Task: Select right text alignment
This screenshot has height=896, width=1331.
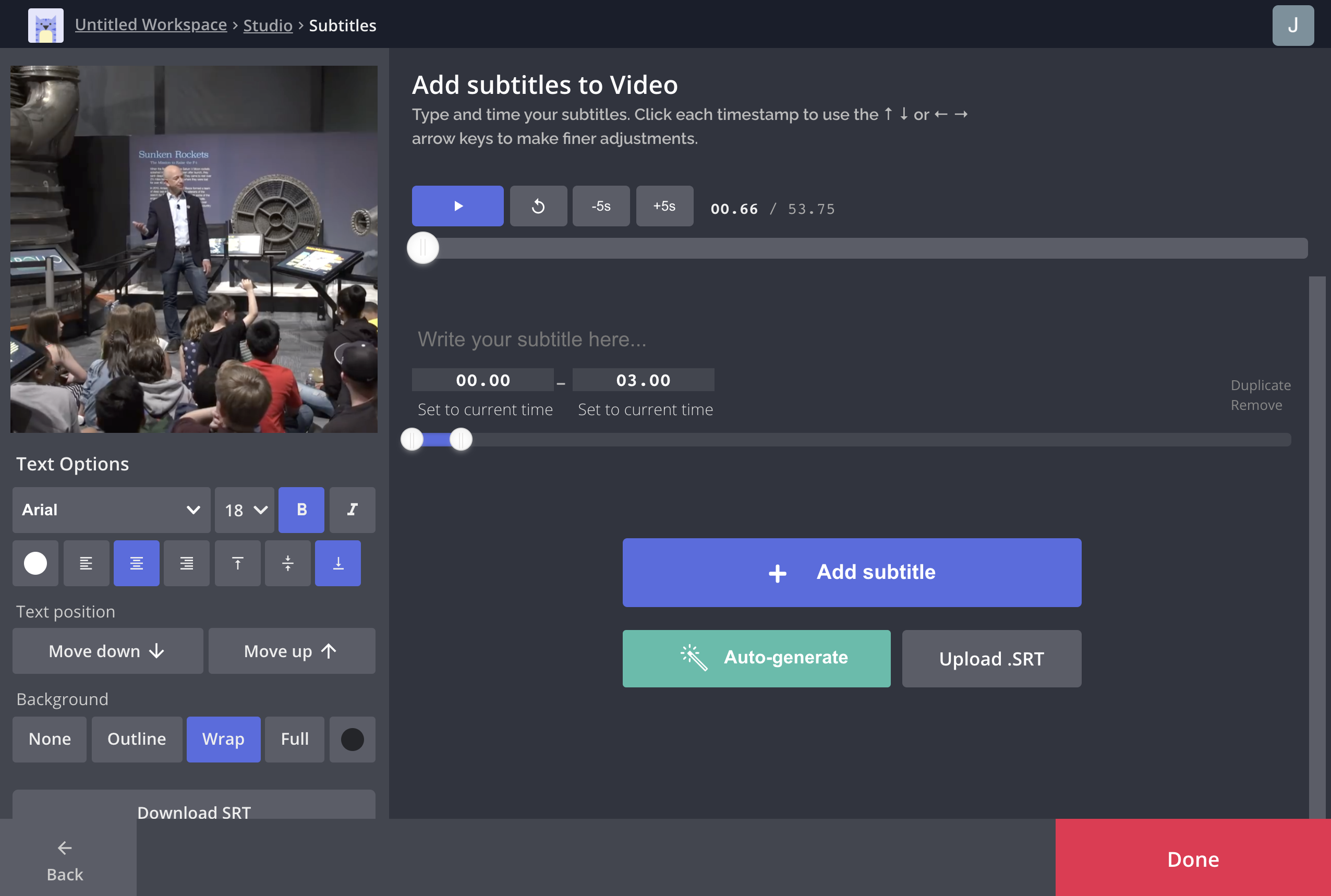Action: pyautogui.click(x=186, y=563)
